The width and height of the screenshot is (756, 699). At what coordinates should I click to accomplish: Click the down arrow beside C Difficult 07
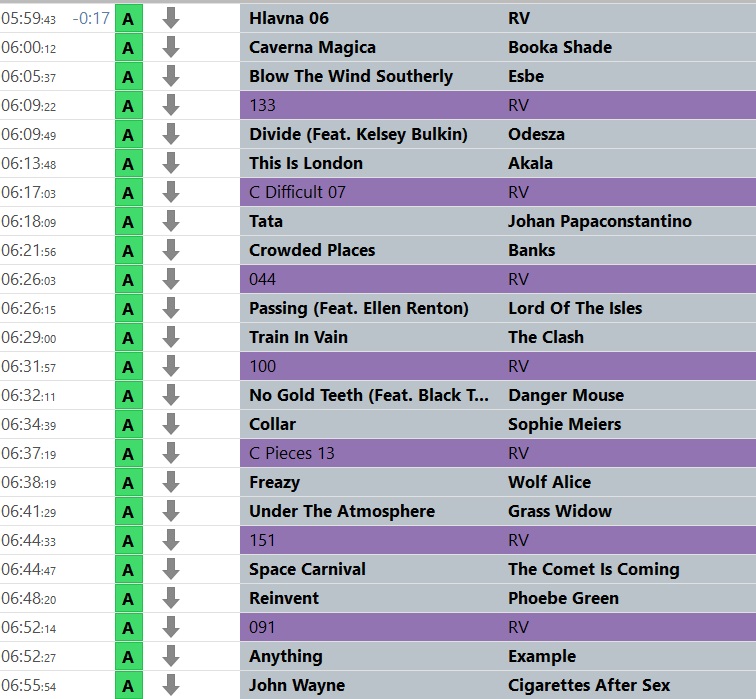[171, 192]
